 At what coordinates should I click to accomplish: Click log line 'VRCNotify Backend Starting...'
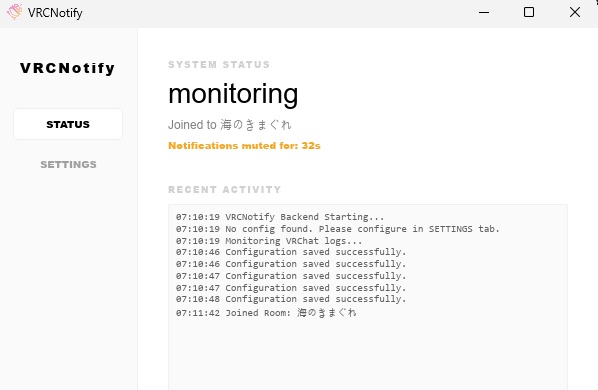click(280, 217)
